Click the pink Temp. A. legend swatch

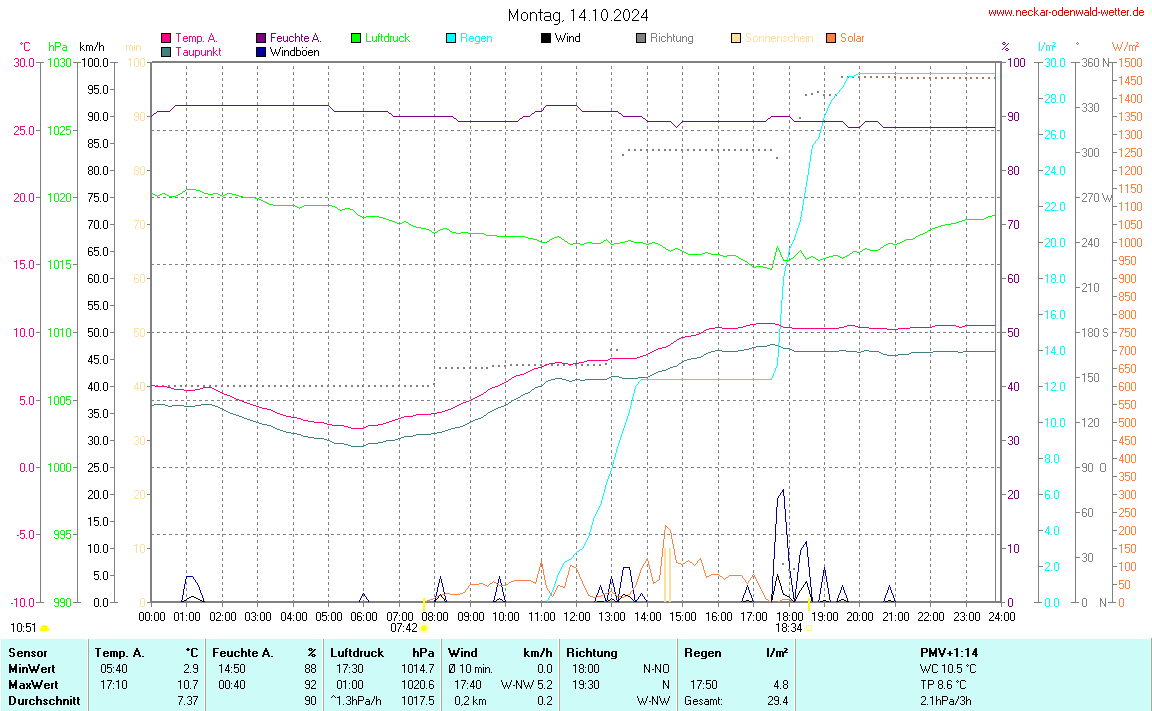point(166,38)
